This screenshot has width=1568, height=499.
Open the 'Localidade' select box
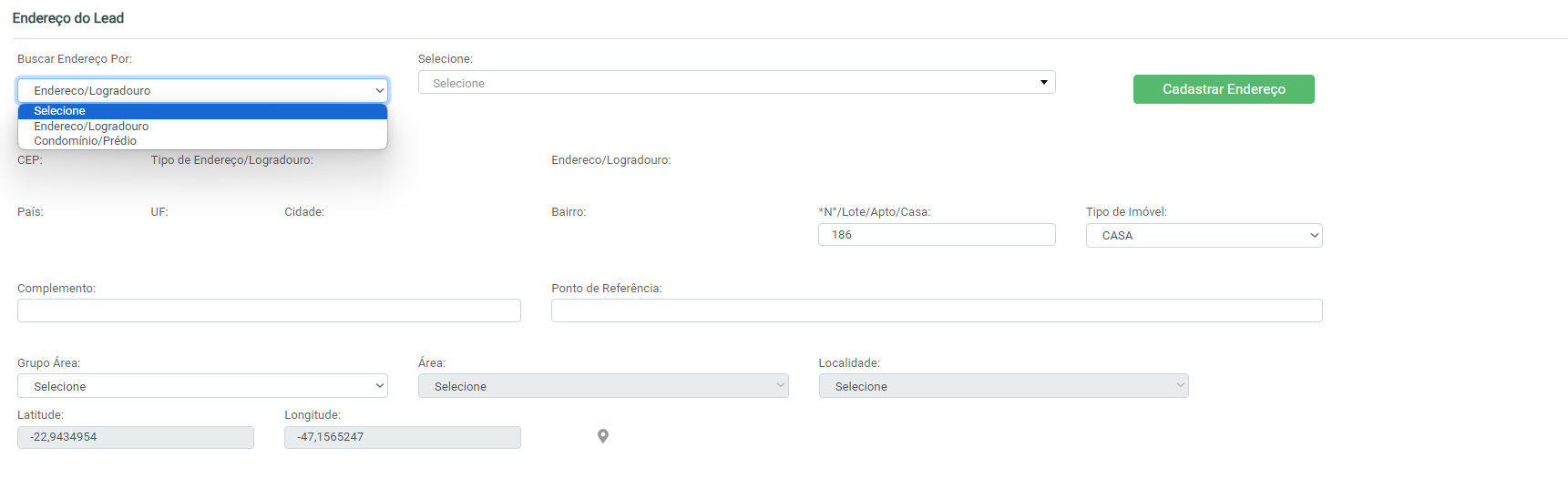coord(1003,386)
